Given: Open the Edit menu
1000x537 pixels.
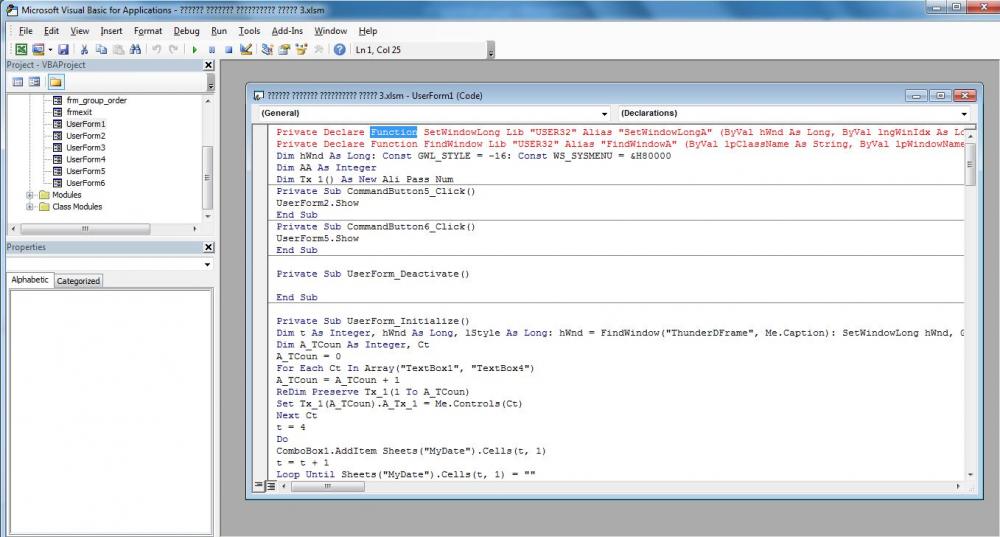Looking at the screenshot, I should [x=51, y=31].
